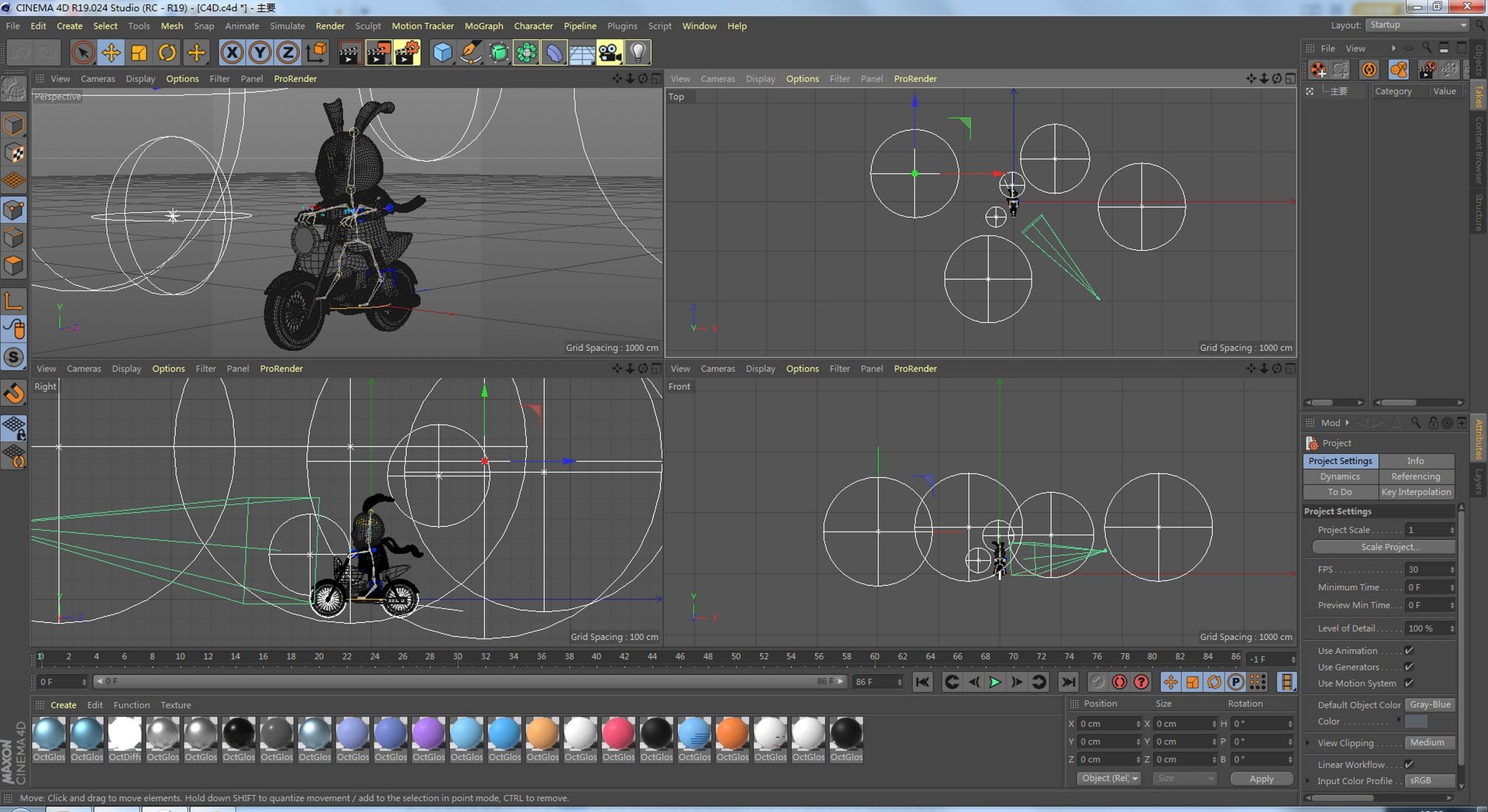Add a Subdivision Surface generator

[x=498, y=53]
